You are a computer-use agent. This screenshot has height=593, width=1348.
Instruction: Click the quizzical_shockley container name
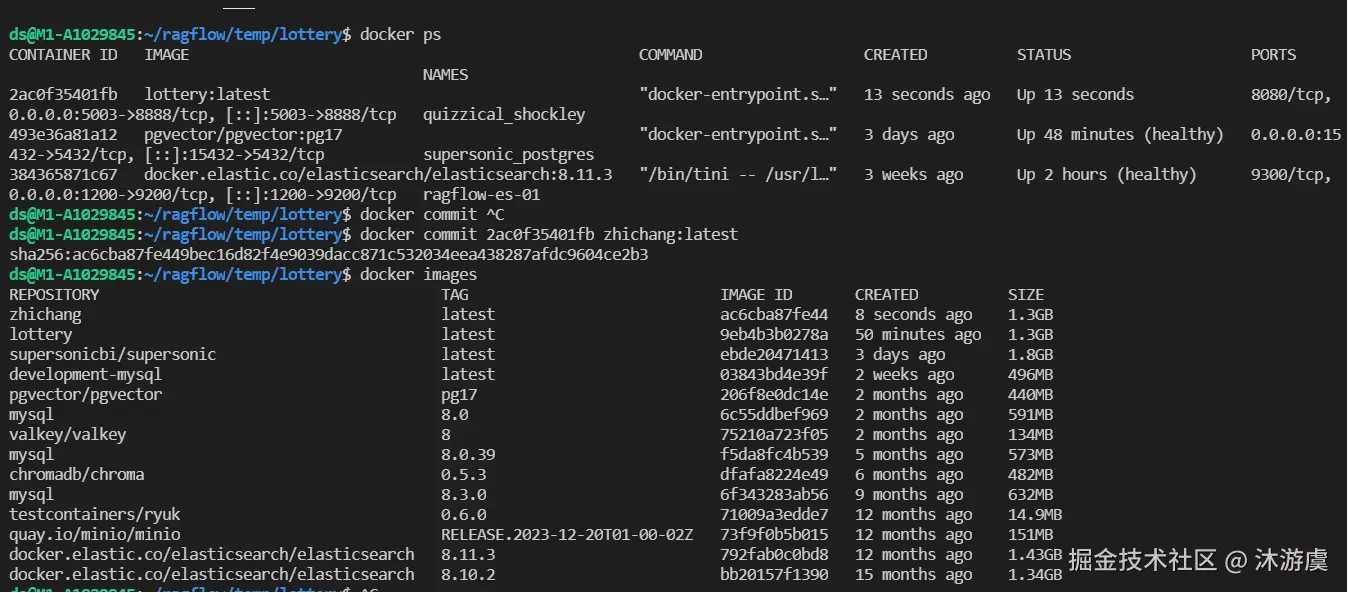(503, 114)
